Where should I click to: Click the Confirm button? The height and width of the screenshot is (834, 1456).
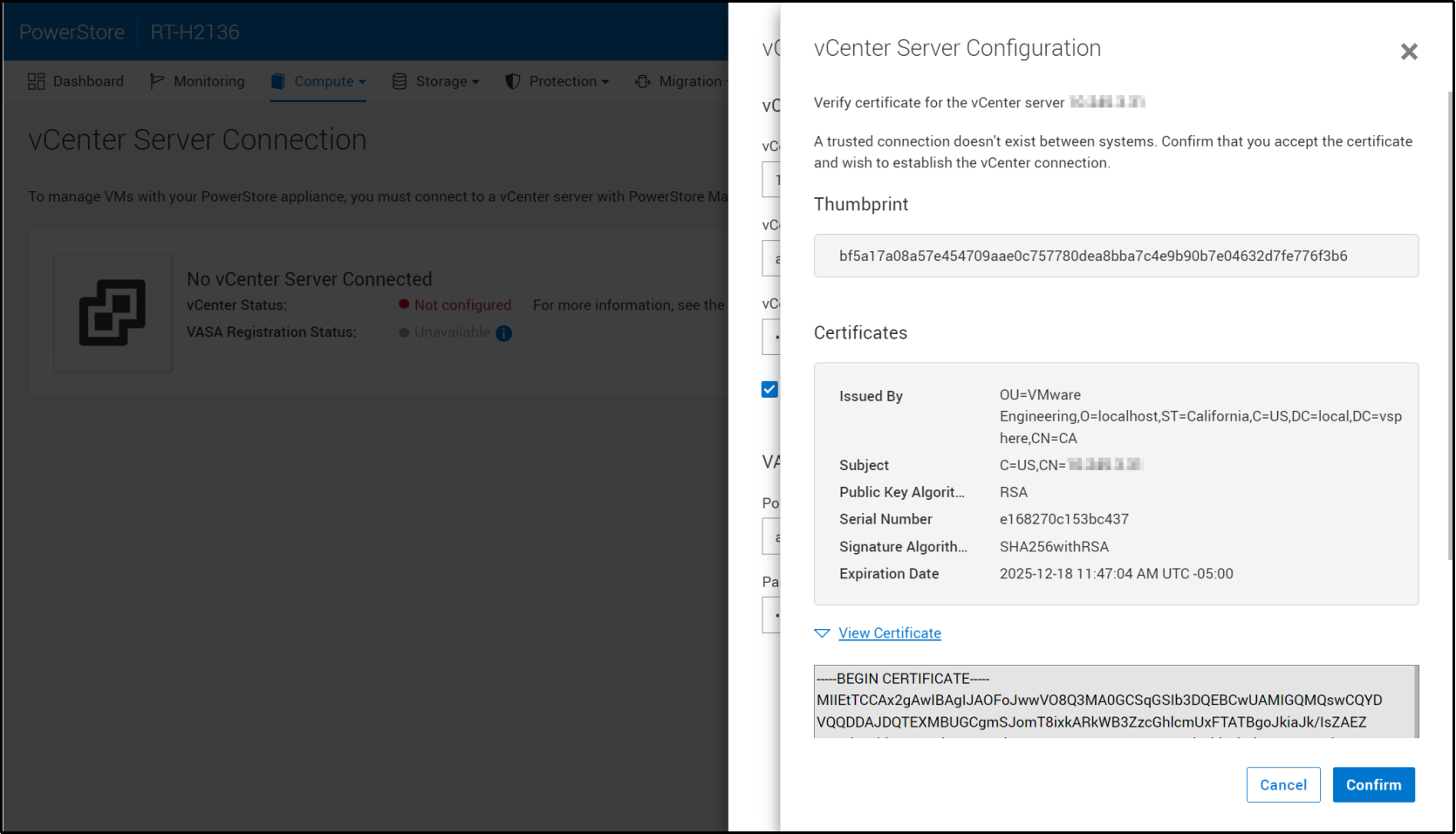point(1373,784)
